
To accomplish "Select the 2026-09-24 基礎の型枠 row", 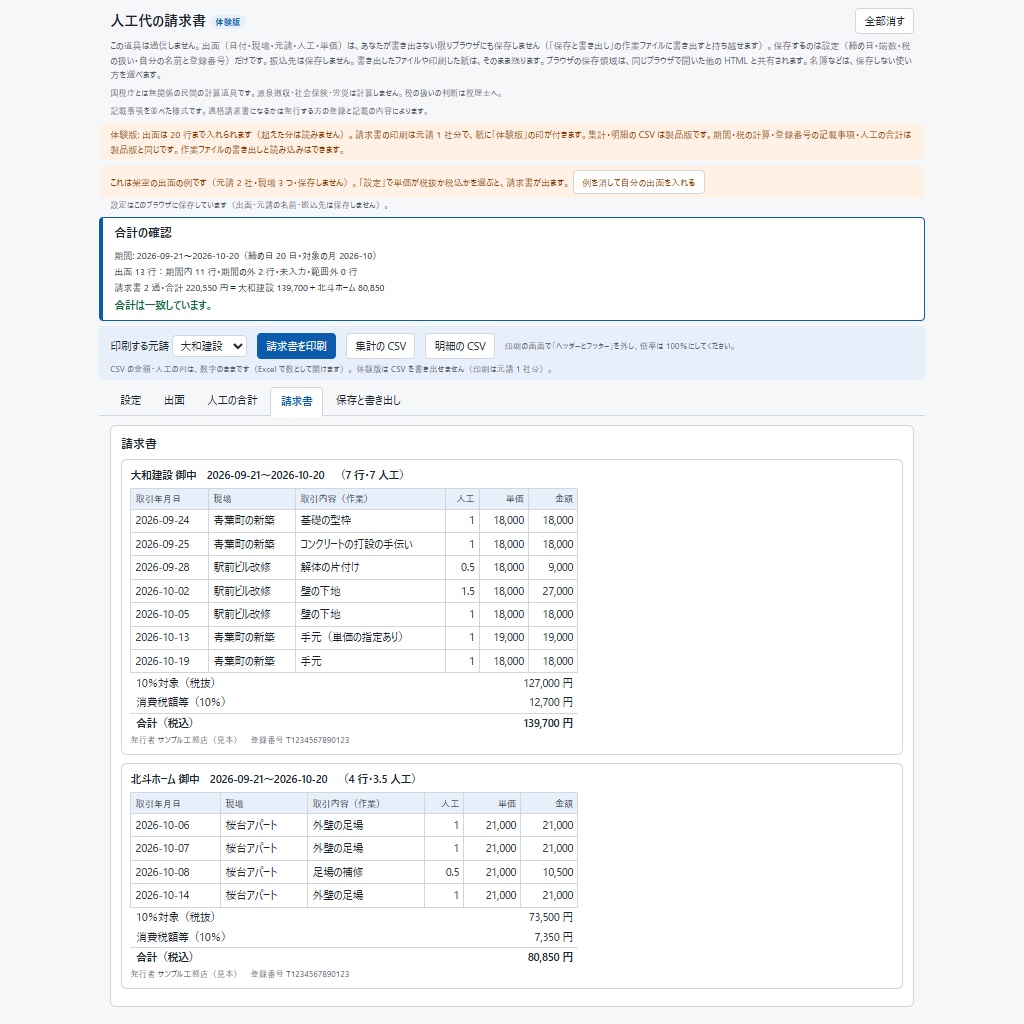I will coord(354,520).
